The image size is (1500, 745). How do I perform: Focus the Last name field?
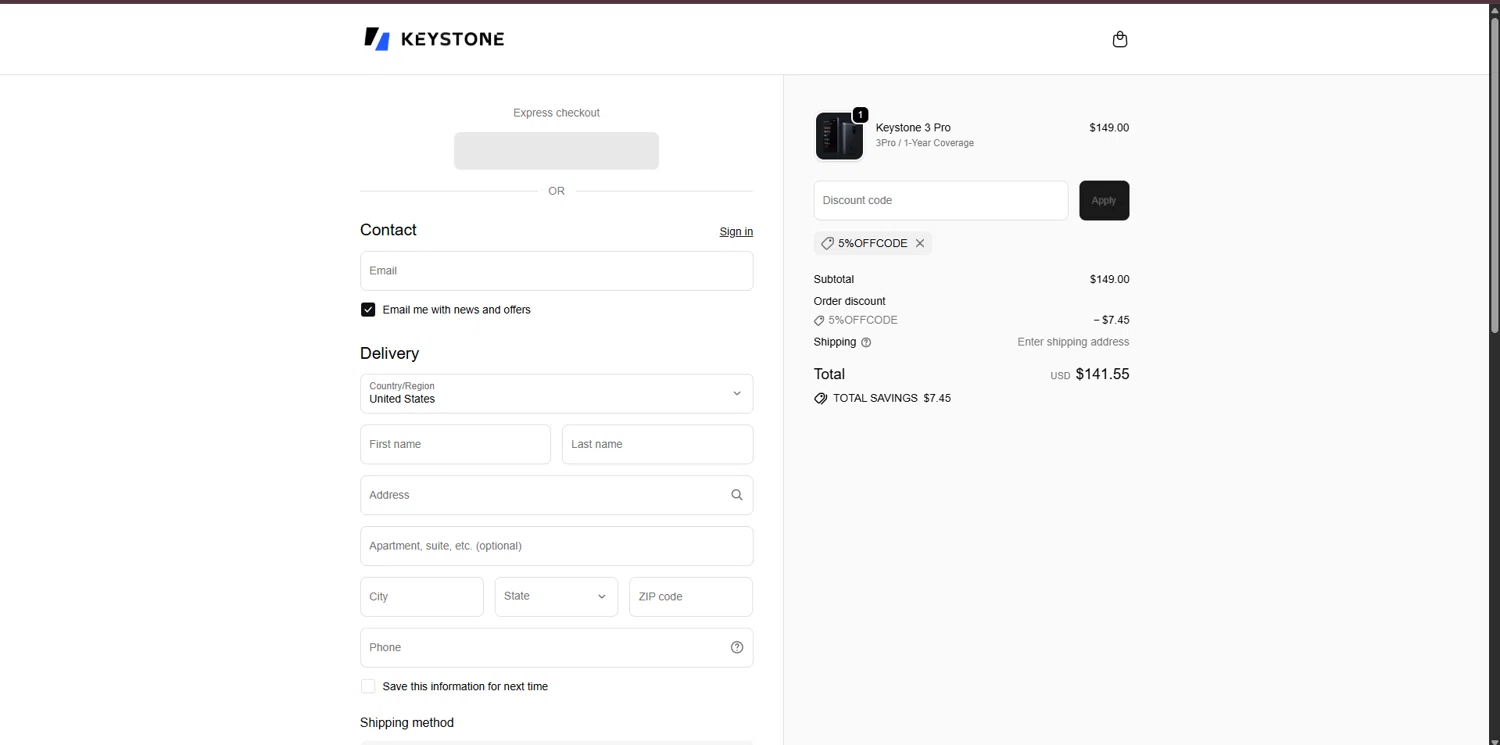pyautogui.click(x=657, y=444)
